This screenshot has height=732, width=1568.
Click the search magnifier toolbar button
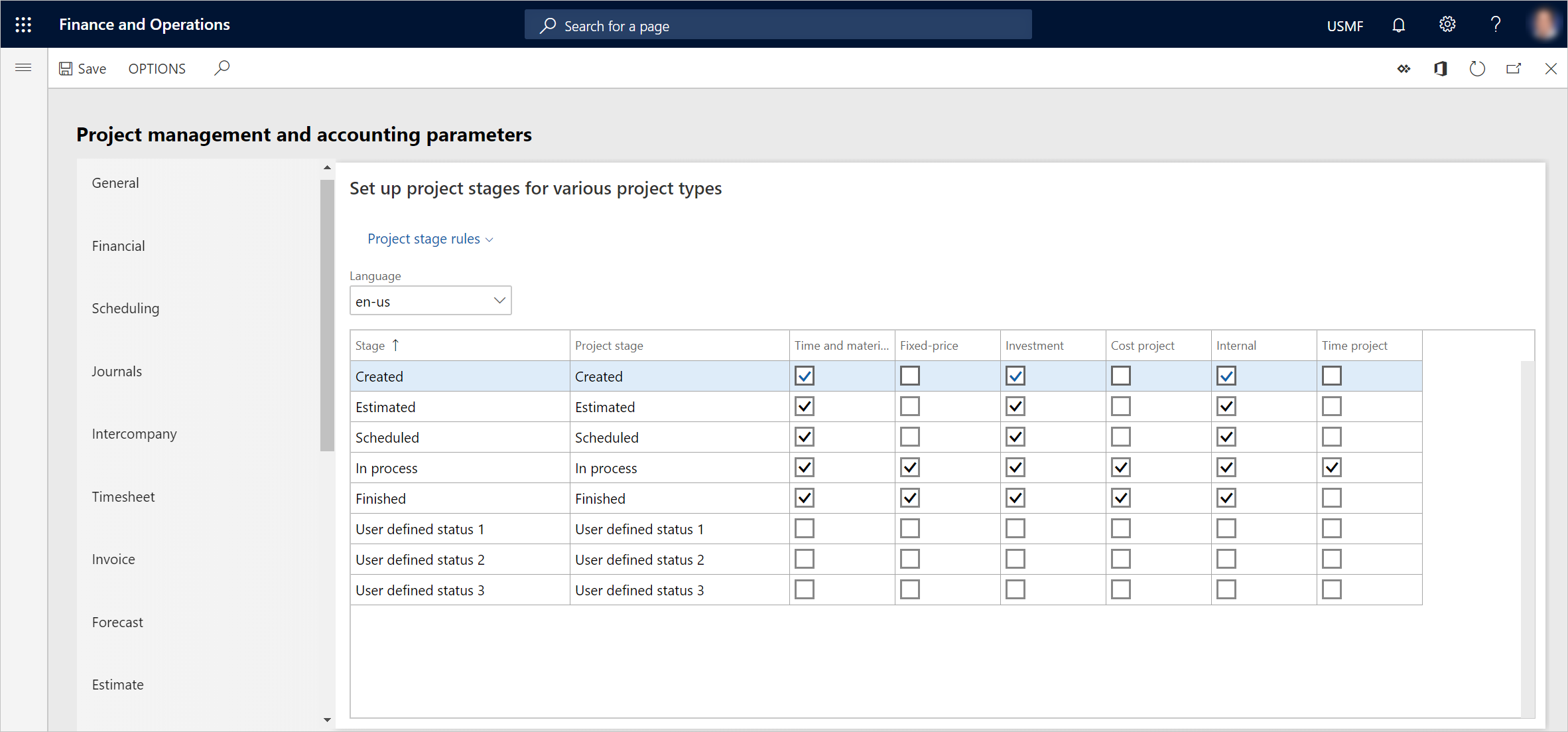pos(225,68)
